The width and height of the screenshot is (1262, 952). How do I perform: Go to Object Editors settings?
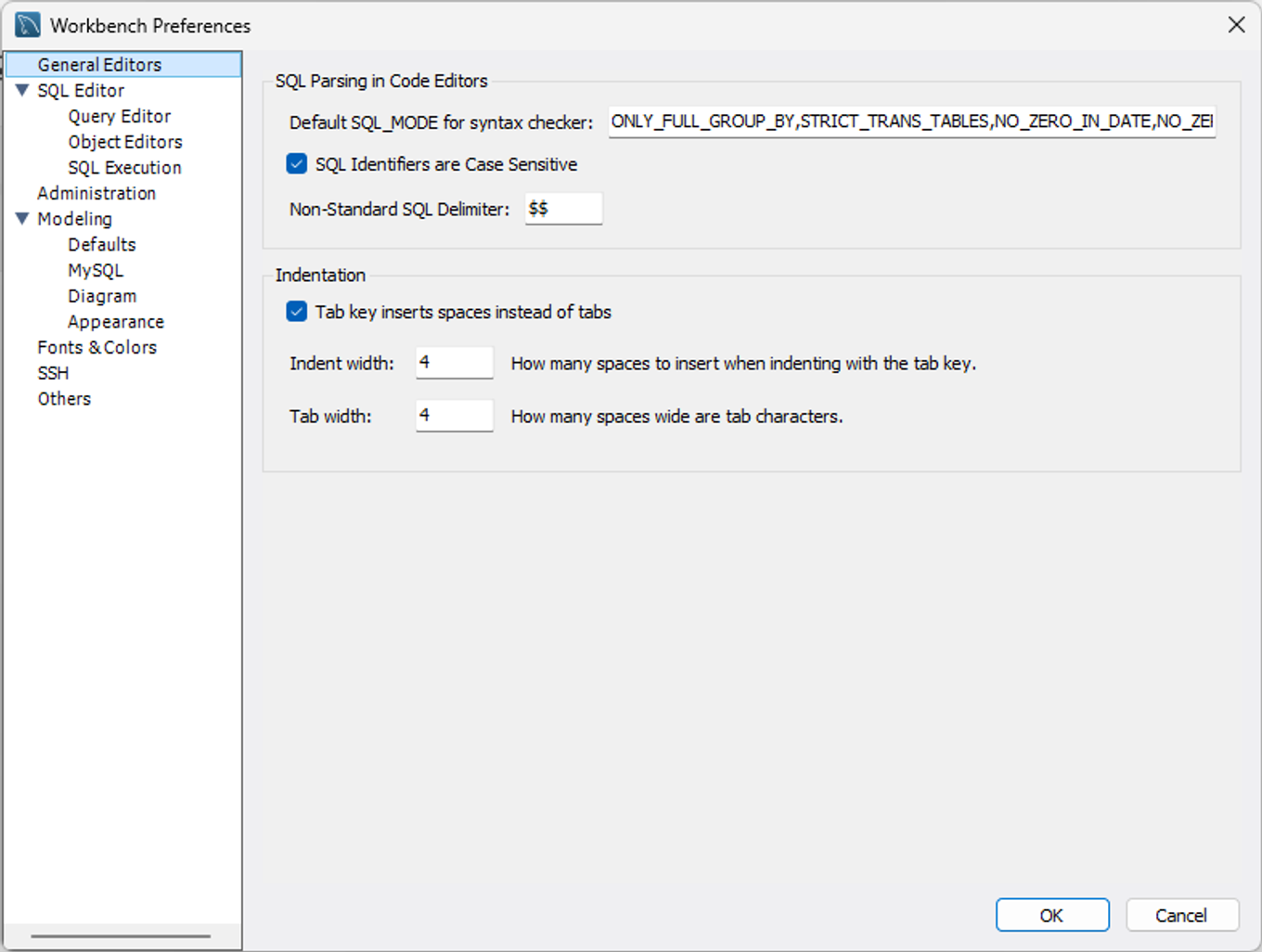coord(125,142)
